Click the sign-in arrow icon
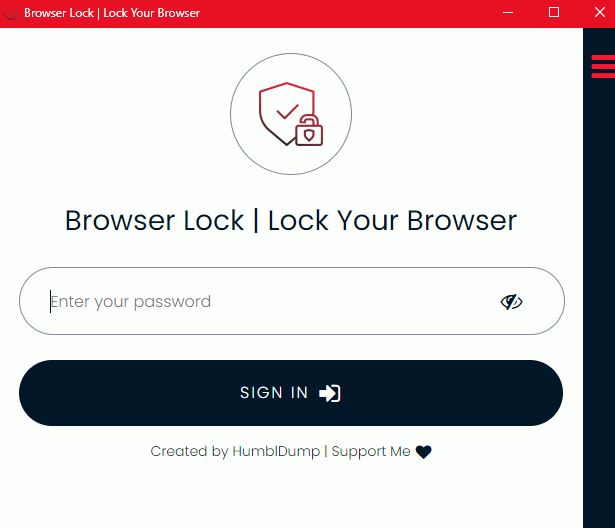This screenshot has height=528, width=615. [330, 393]
